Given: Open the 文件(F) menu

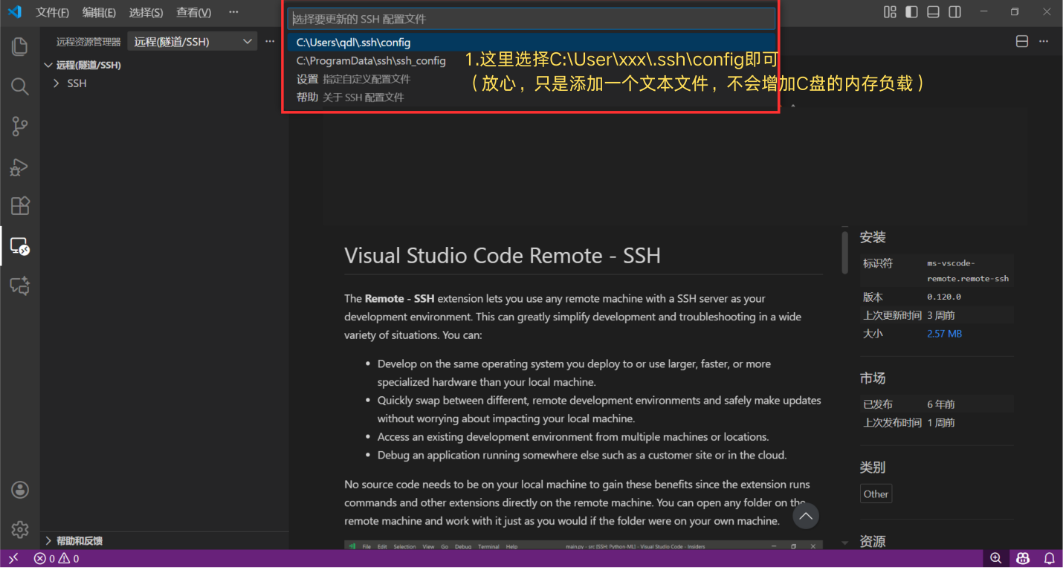Looking at the screenshot, I should [52, 12].
